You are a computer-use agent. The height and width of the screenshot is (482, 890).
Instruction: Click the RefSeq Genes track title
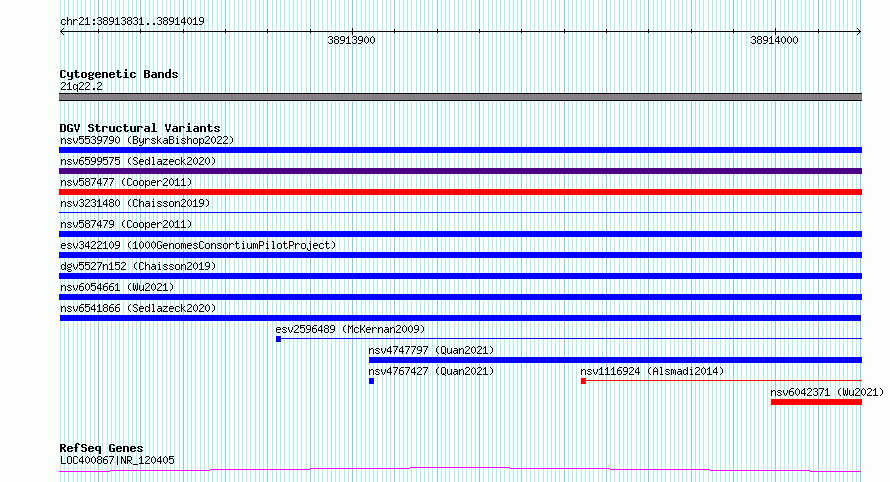[101, 448]
